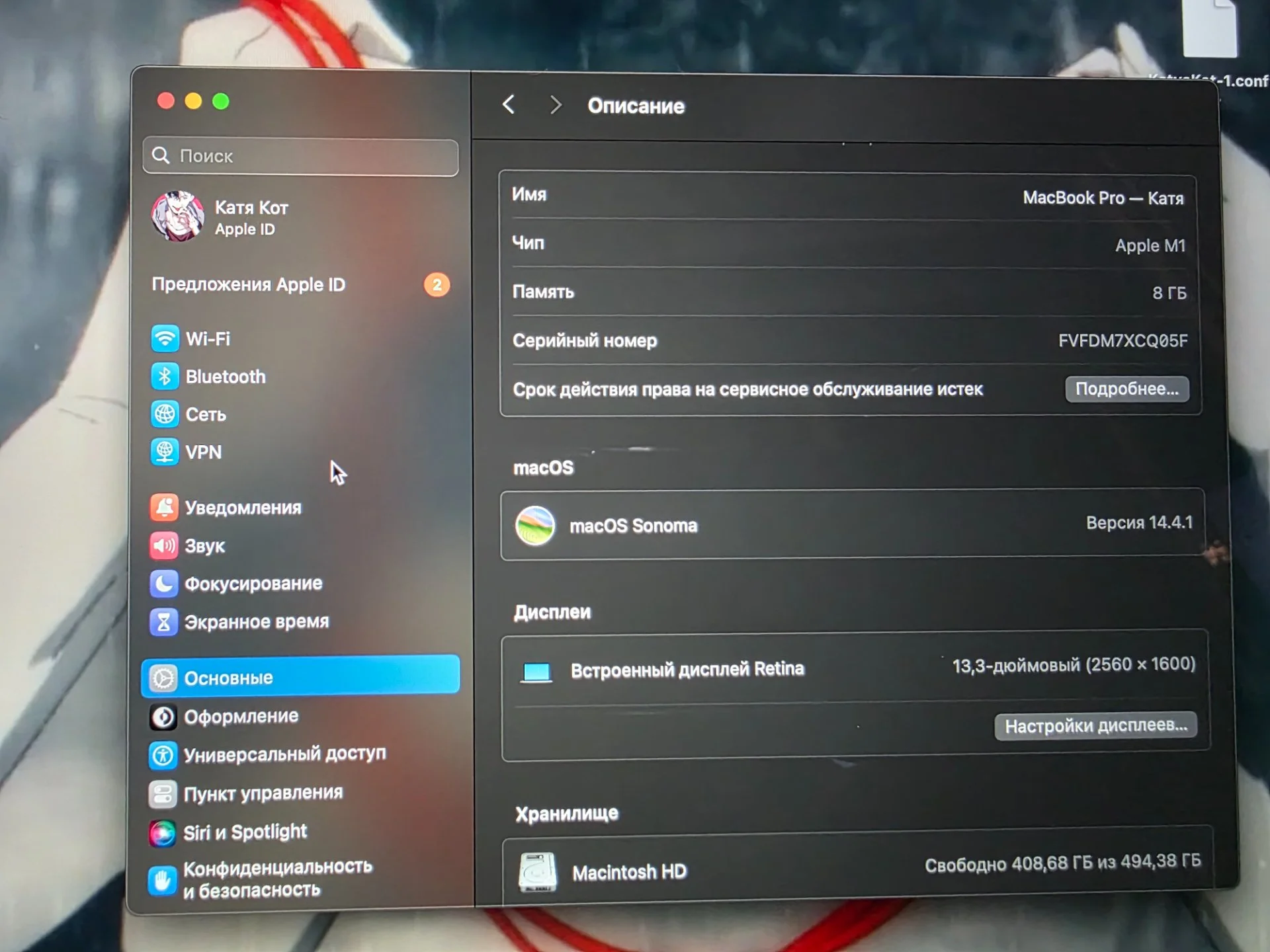Select Bluetooth in the sidebar
Screen dimensions: 1270x952
tap(226, 377)
